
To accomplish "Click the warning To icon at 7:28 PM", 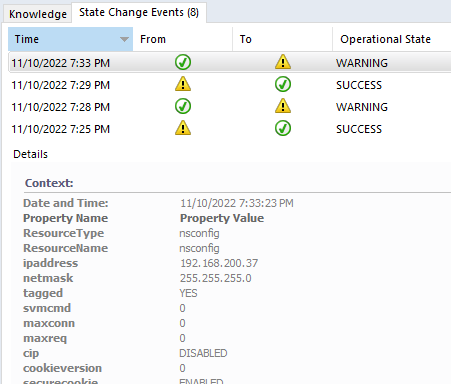I will [x=283, y=106].
